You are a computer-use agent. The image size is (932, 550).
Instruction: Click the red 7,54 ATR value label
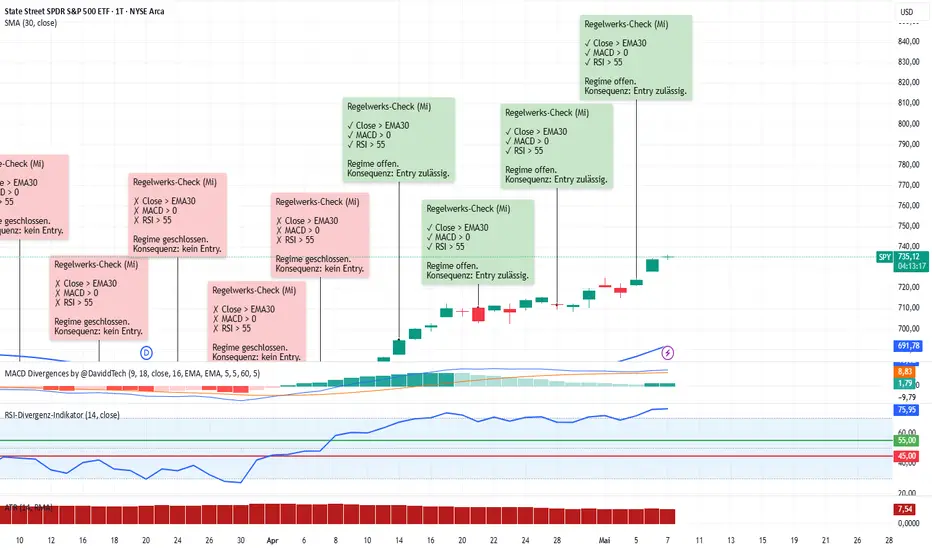coord(905,509)
